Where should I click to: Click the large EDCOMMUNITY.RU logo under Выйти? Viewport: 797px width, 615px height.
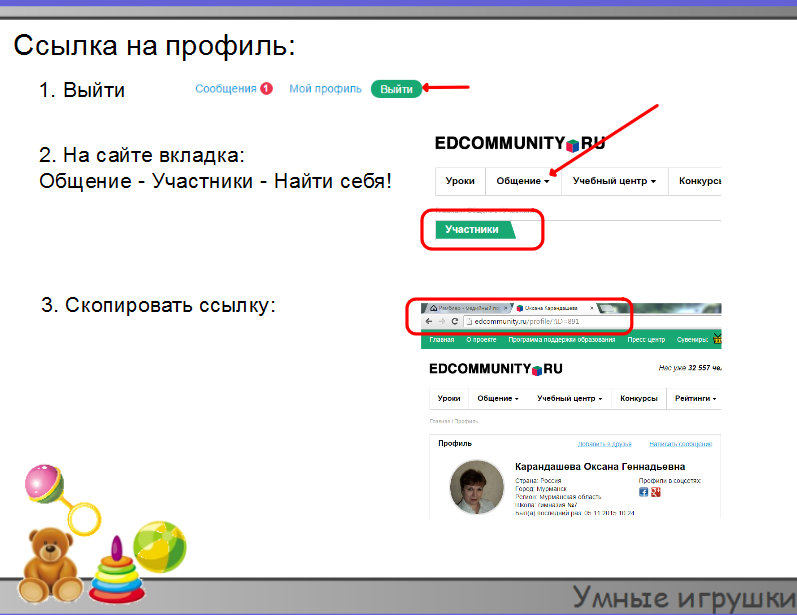[519, 143]
